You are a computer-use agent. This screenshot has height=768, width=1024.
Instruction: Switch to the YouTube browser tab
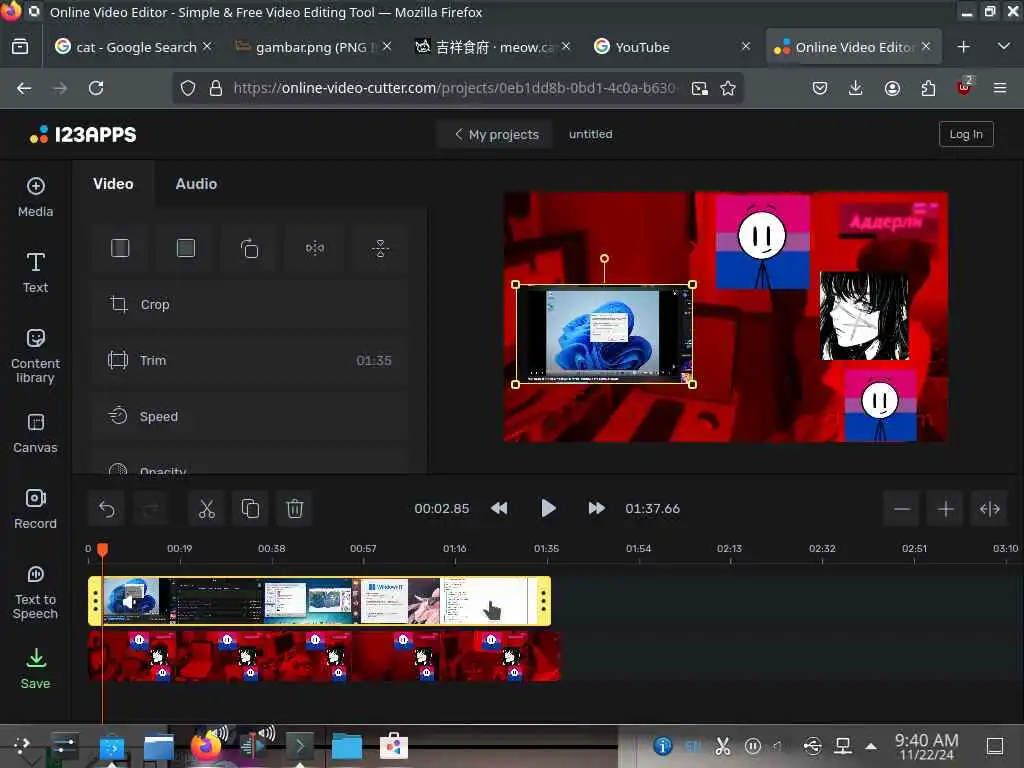coord(671,47)
